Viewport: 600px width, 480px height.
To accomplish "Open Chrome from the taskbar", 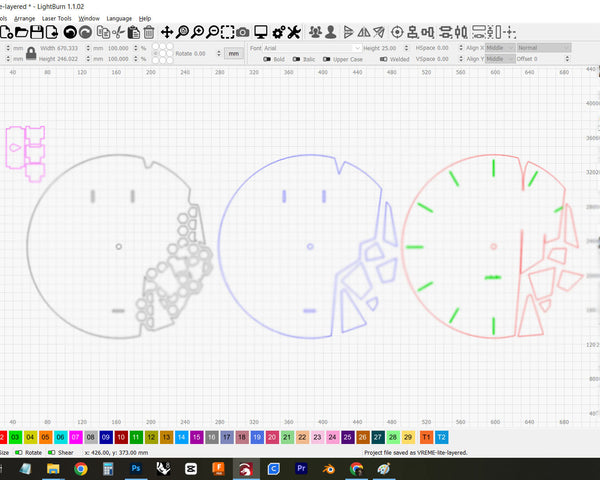I will pos(81,469).
